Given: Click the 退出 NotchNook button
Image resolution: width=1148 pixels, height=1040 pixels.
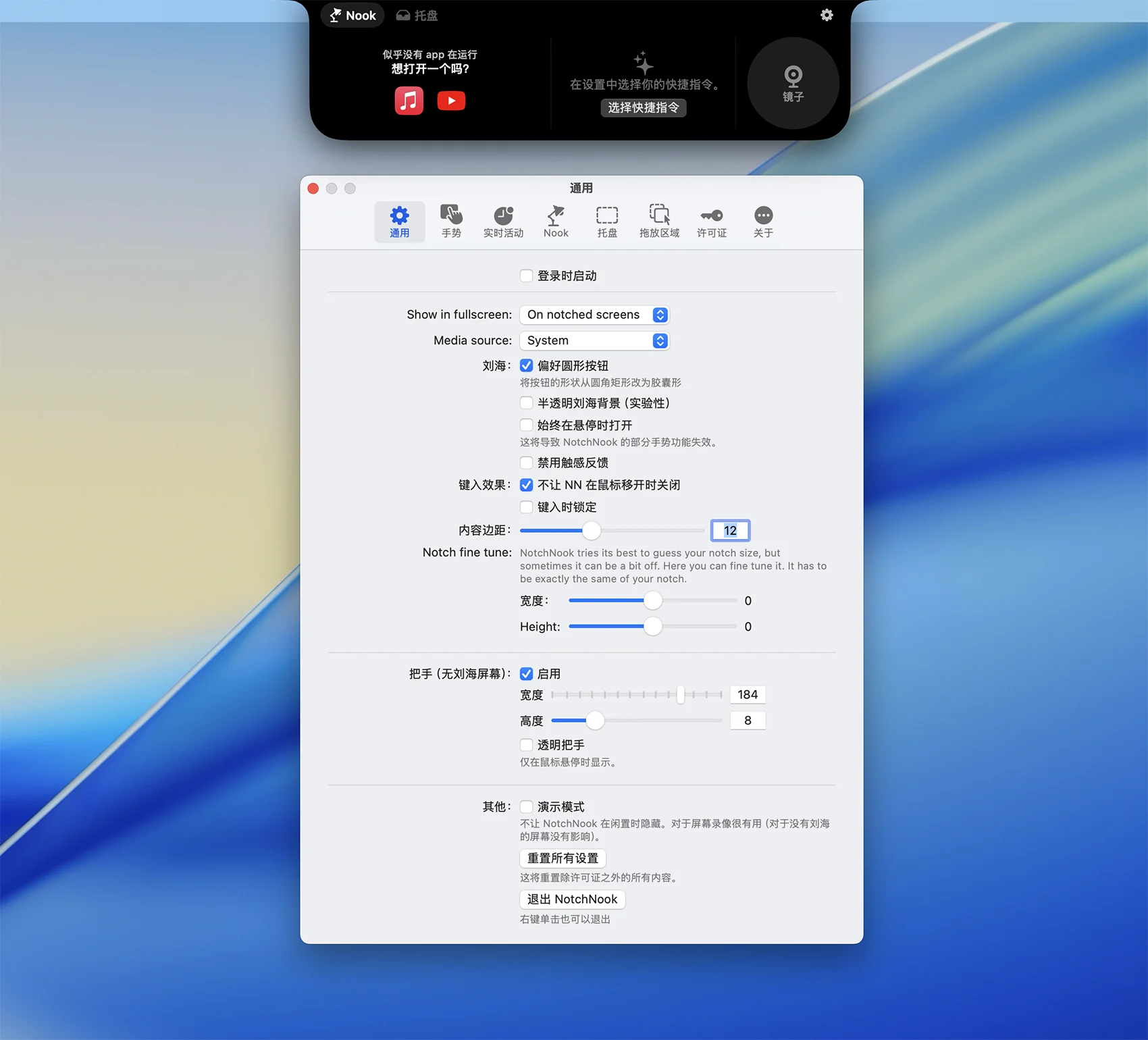Looking at the screenshot, I should pos(572,899).
